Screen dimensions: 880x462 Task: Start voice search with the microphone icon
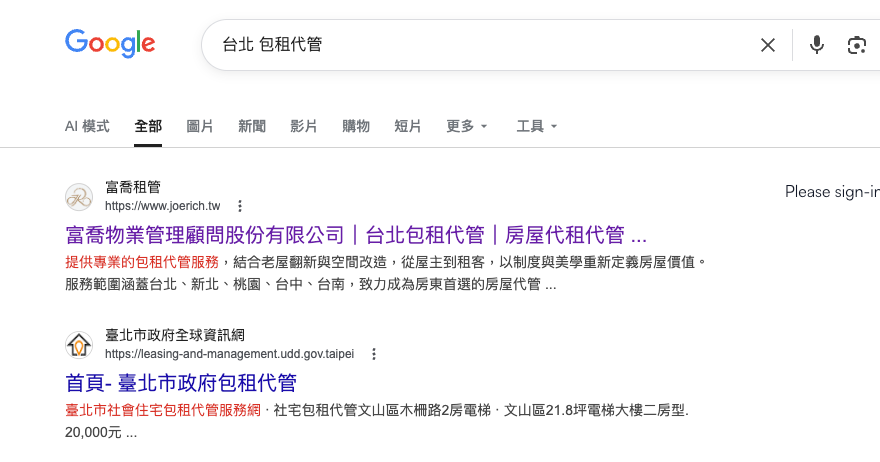[x=817, y=45]
